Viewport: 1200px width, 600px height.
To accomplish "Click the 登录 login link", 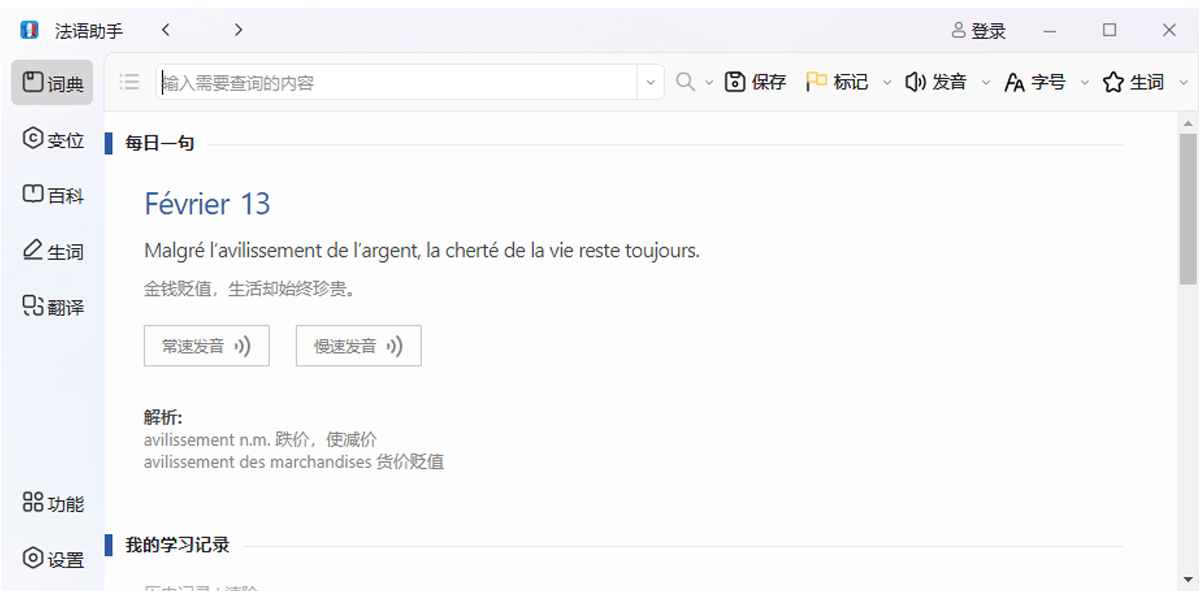I will click(x=979, y=31).
